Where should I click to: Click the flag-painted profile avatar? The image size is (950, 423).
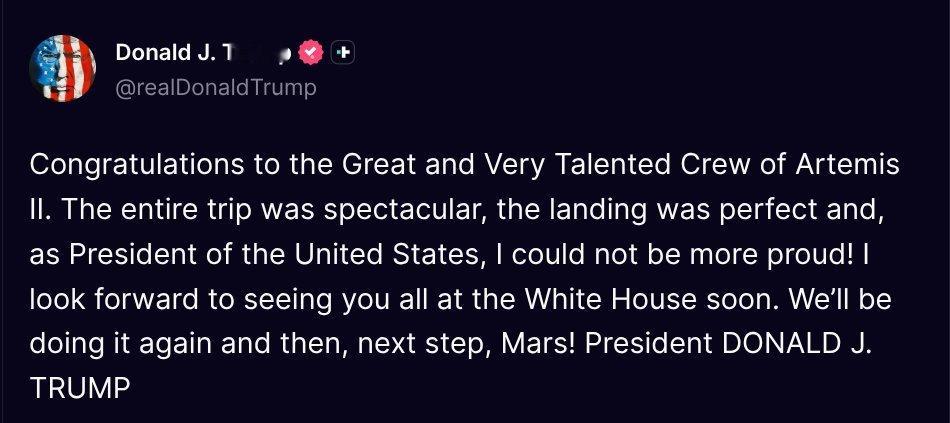coord(65,68)
